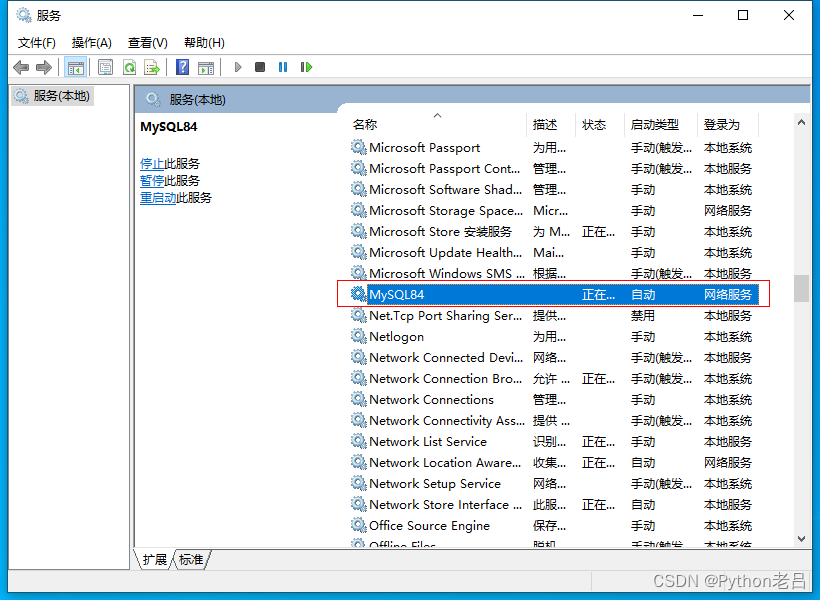Select the Microsoft Software Shad... service
This screenshot has width=820, height=600.
coord(554,189)
